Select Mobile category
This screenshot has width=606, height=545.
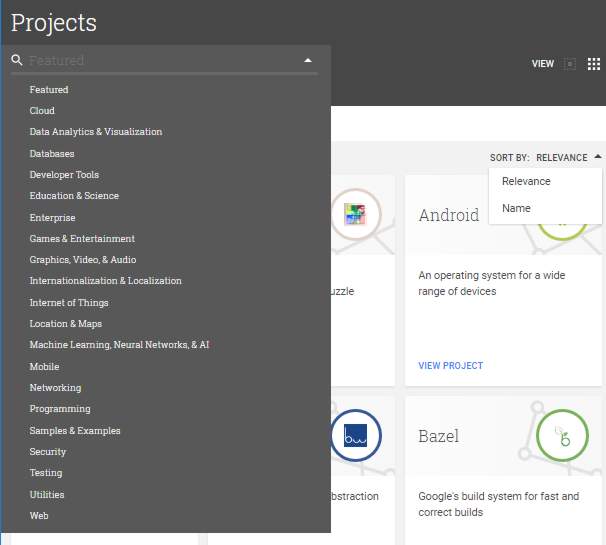[x=44, y=366]
